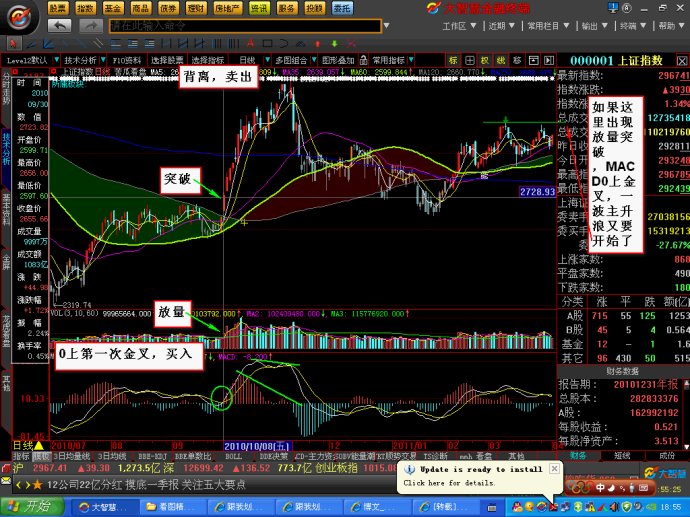Toggle the 标 marker button
The width and height of the screenshot is (690, 517).
453,60
